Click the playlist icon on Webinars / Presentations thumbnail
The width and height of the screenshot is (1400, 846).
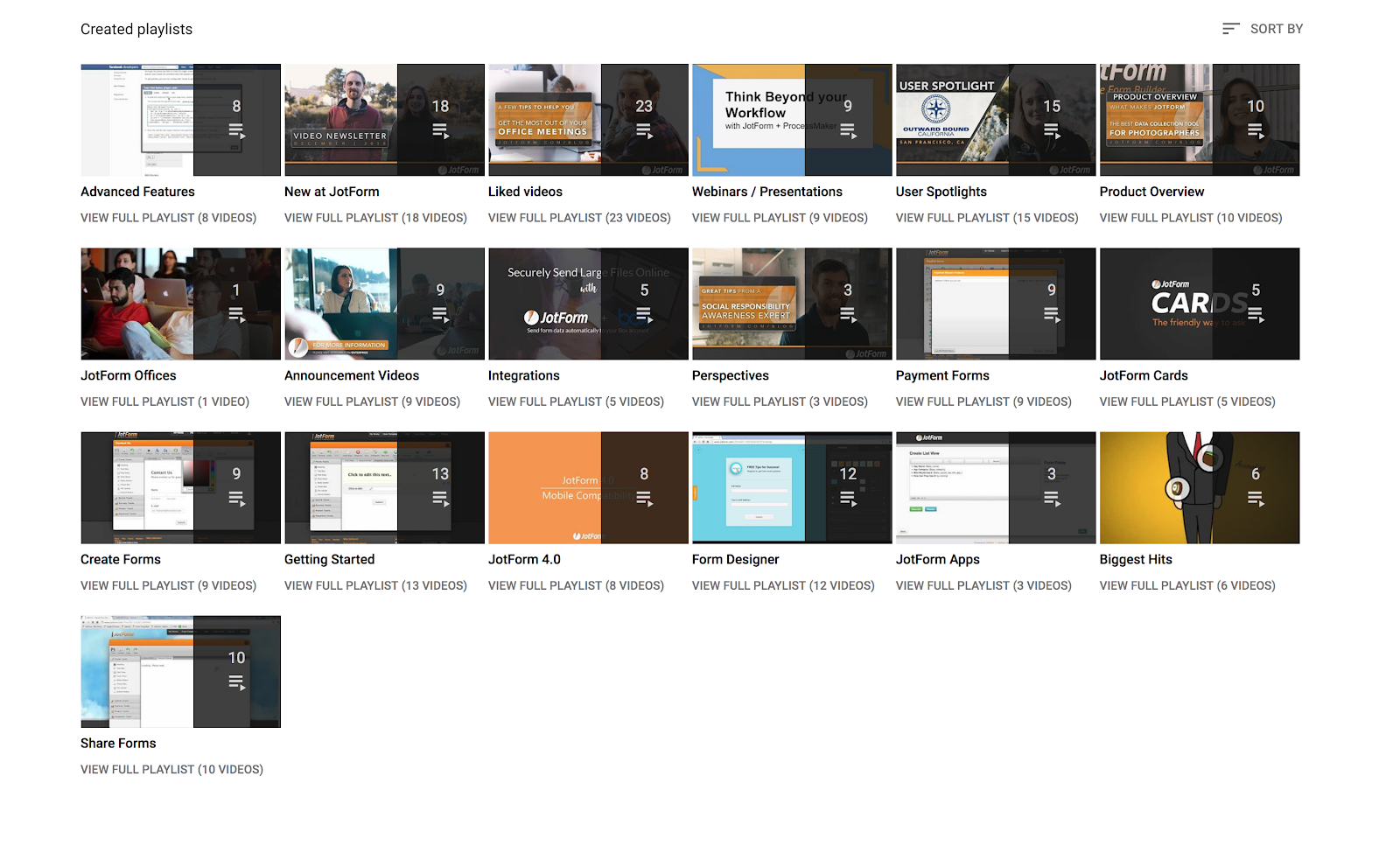click(848, 131)
